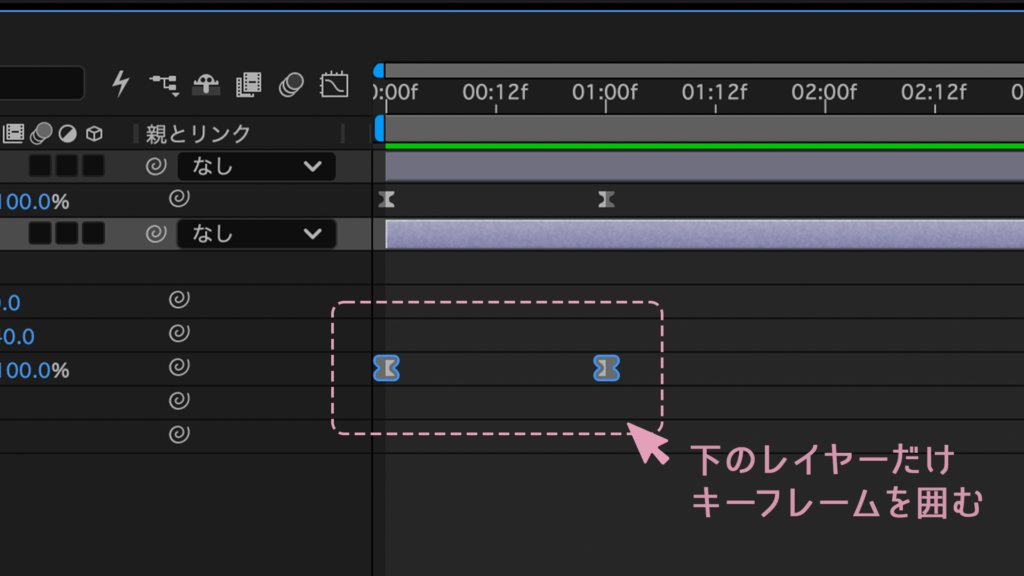Click the pick whip on the upper 100.0% row
Viewport: 1024px width, 576px height.
tap(179, 199)
